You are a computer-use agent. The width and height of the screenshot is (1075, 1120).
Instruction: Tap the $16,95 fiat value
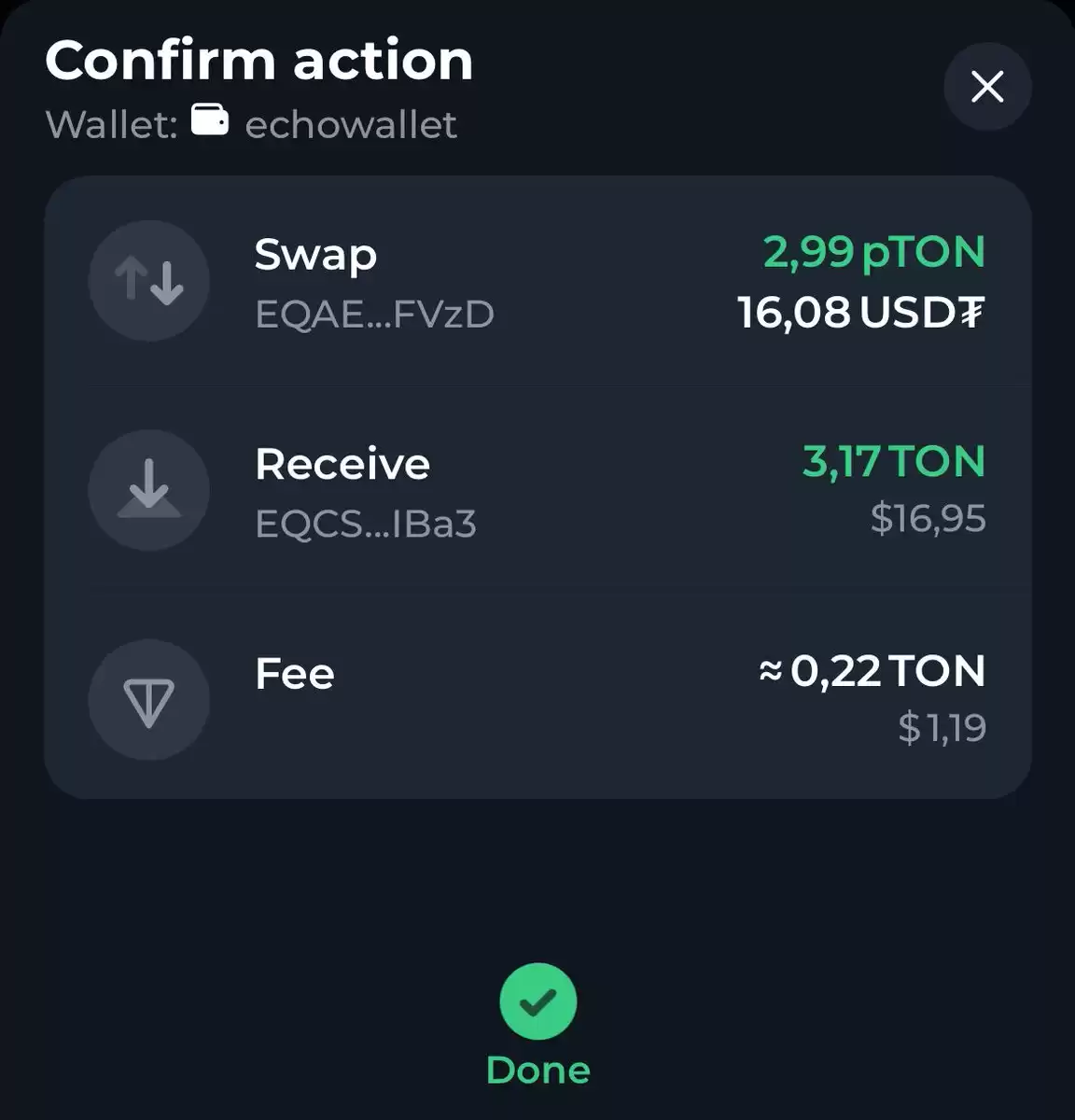click(x=928, y=518)
